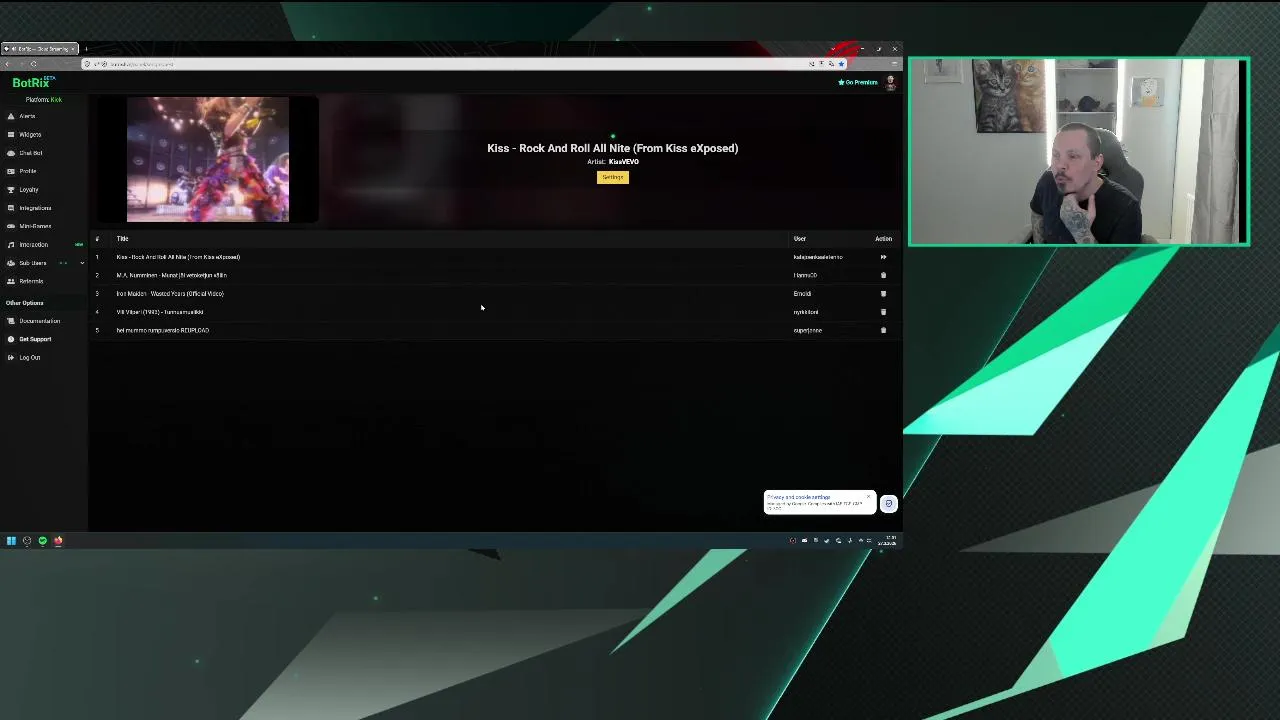Click the yellow Settings button
This screenshot has height=720, width=1280.
613,177
